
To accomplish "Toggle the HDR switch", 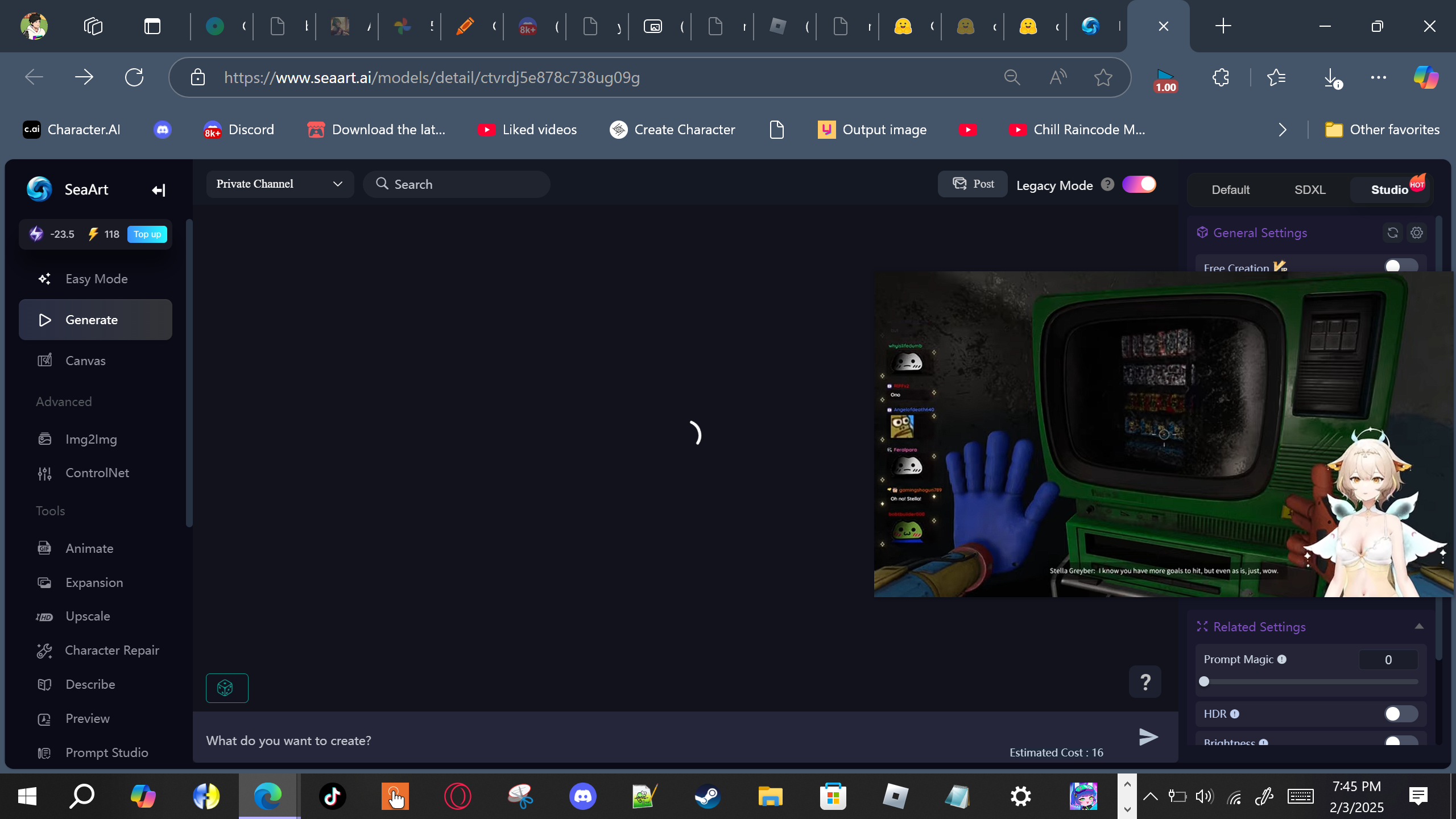I will point(1401,714).
